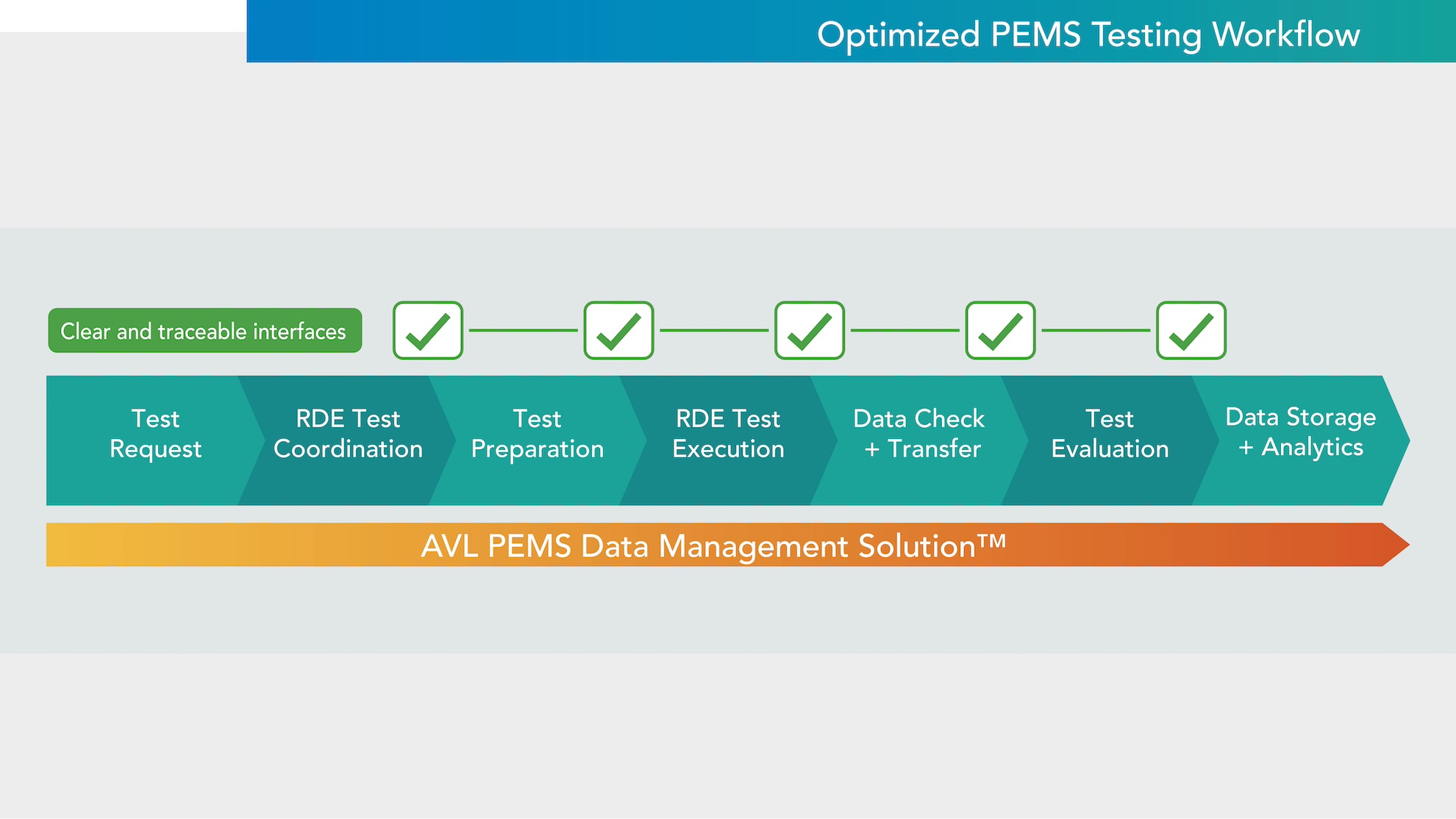Click the Clear and traceable interfaces label
This screenshot has height=819, width=1456.
point(205,330)
